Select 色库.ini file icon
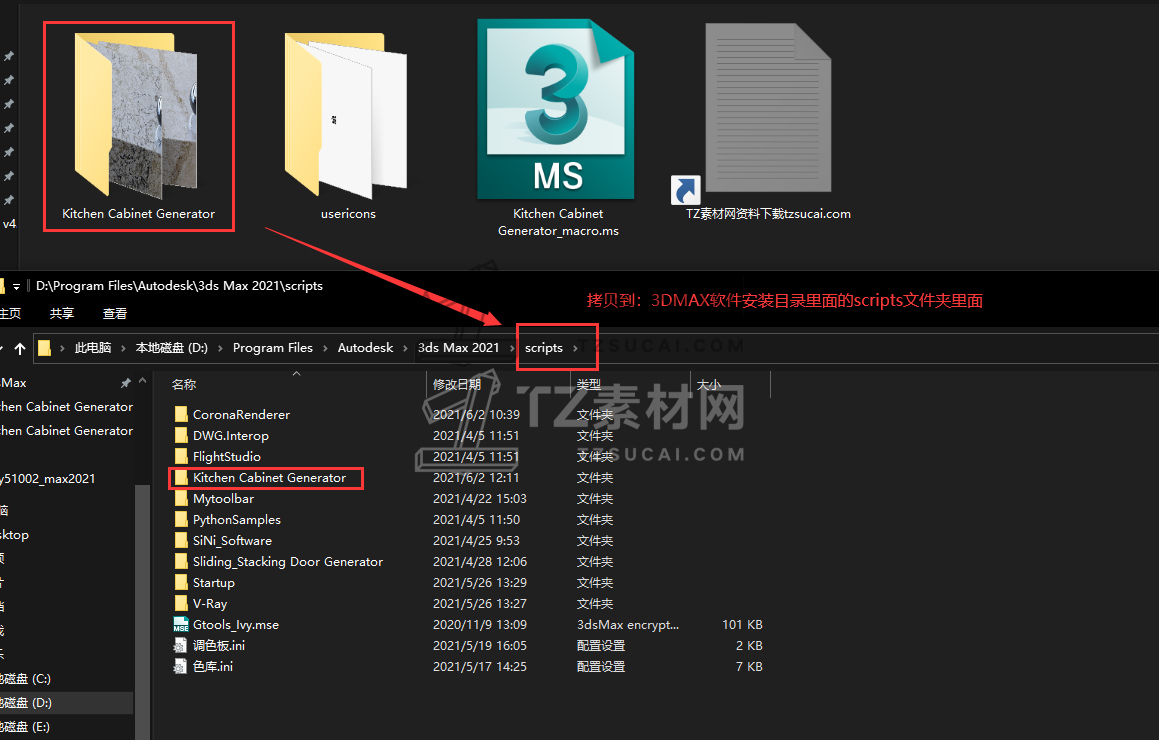This screenshot has width=1159, height=740. pos(180,666)
